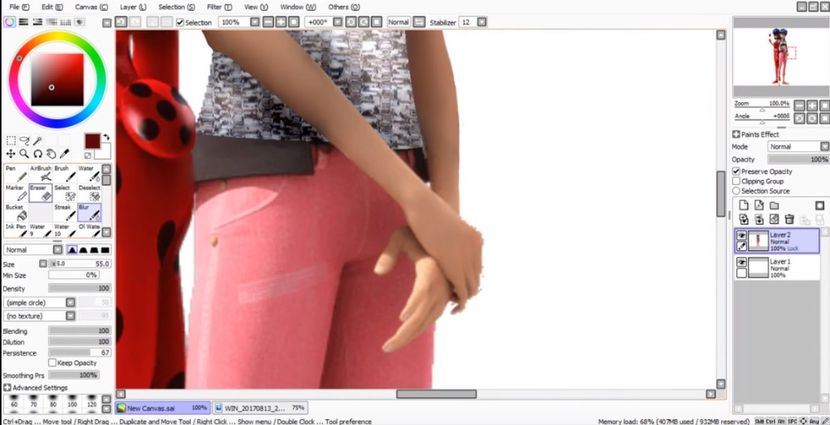Open the Filter menu
The height and width of the screenshot is (425, 830).
pos(213,7)
